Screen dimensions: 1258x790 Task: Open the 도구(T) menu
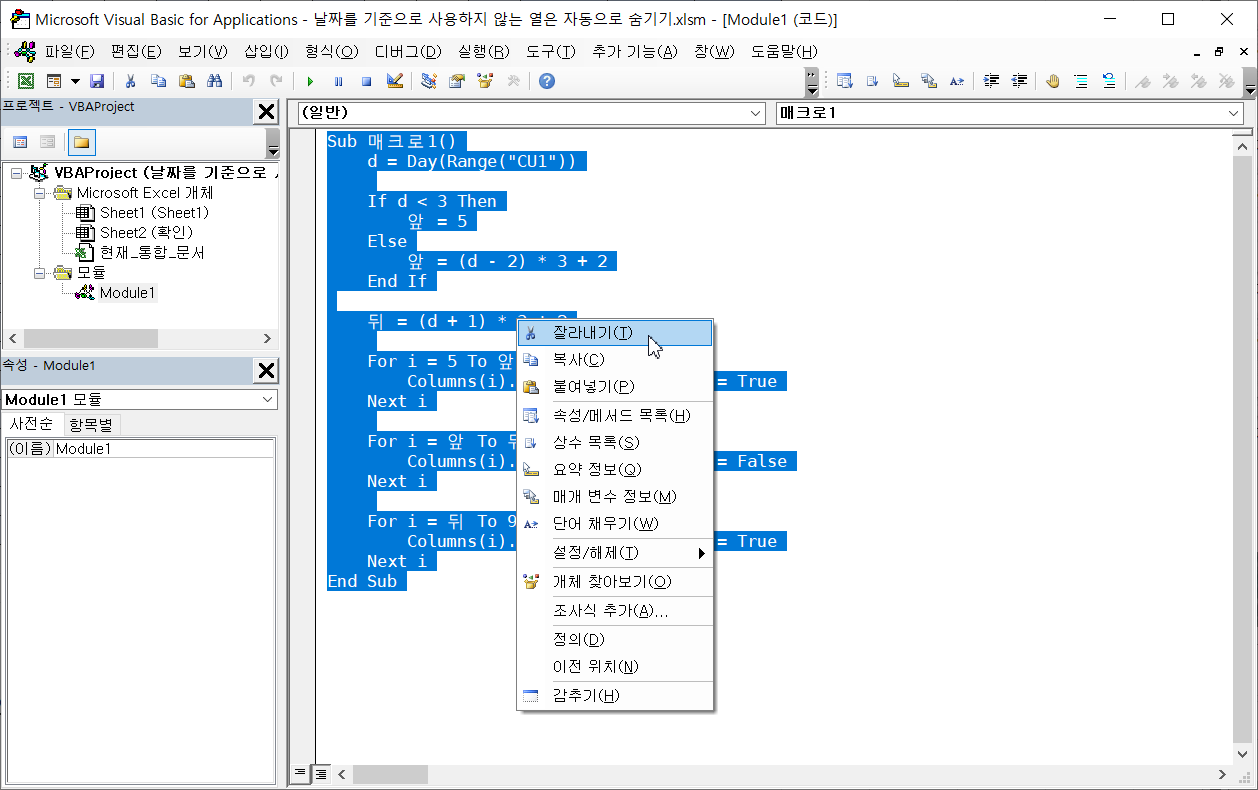[x=550, y=51]
